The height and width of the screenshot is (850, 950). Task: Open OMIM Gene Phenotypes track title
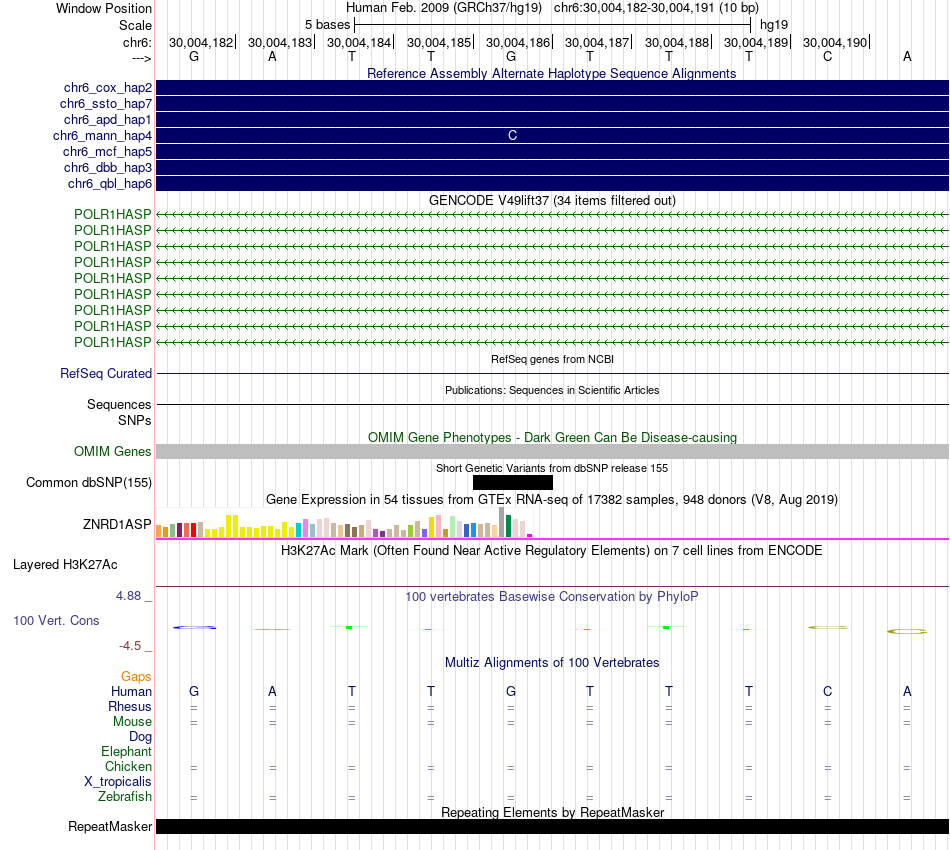(552, 437)
